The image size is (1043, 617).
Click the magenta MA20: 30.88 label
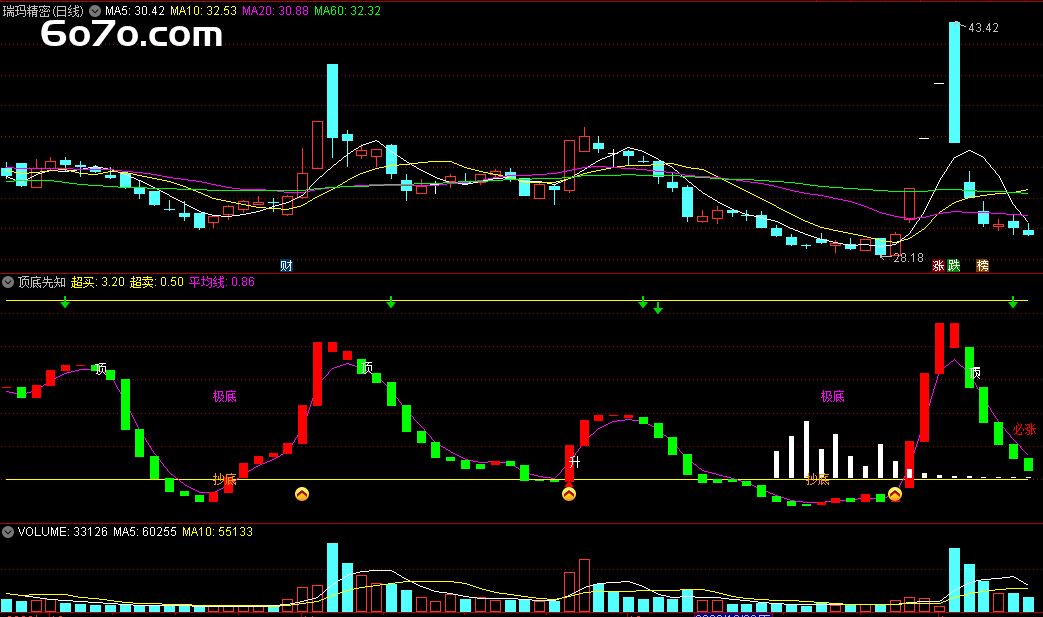(275, 11)
